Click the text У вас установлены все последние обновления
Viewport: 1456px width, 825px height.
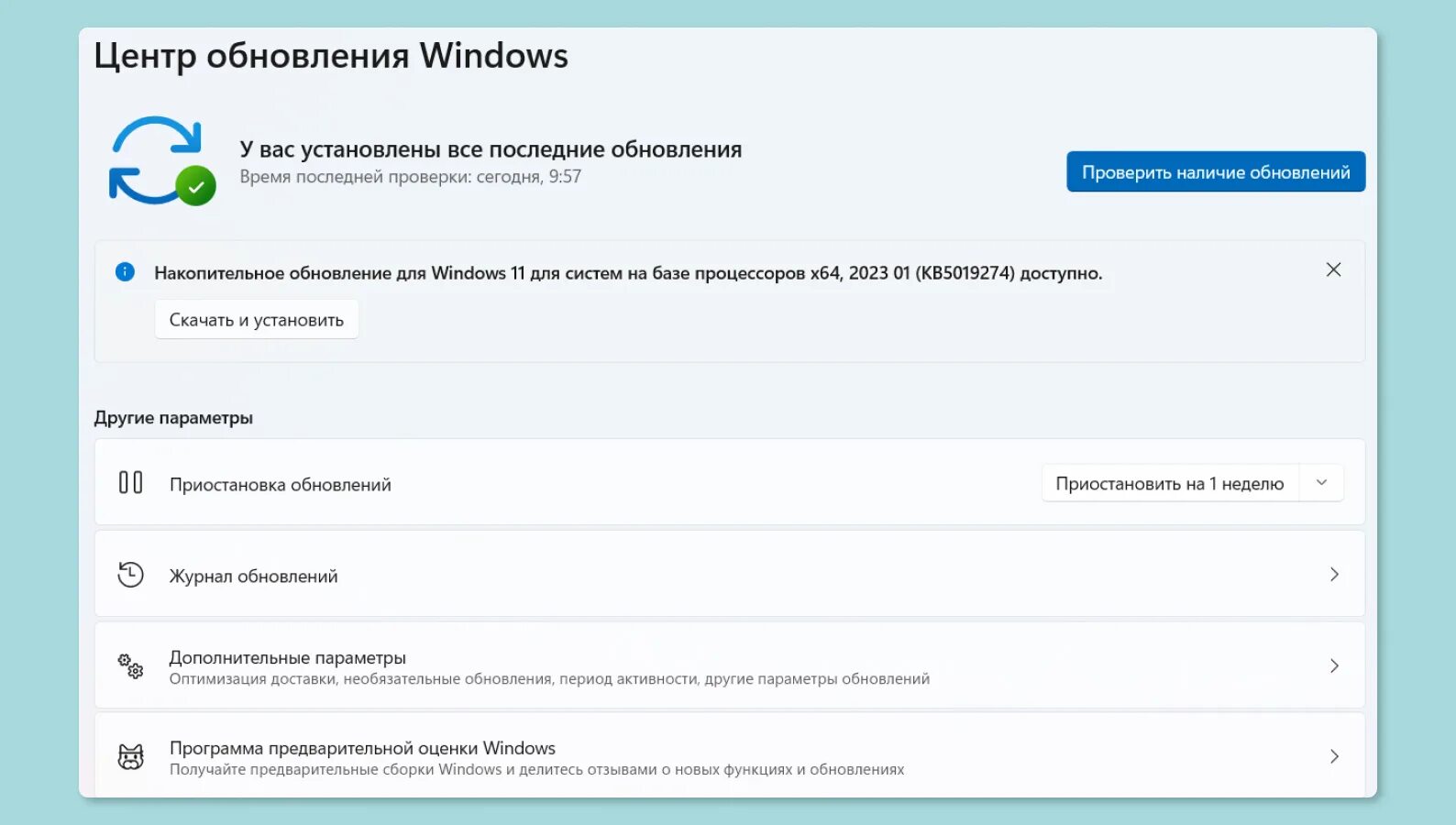[x=491, y=149]
